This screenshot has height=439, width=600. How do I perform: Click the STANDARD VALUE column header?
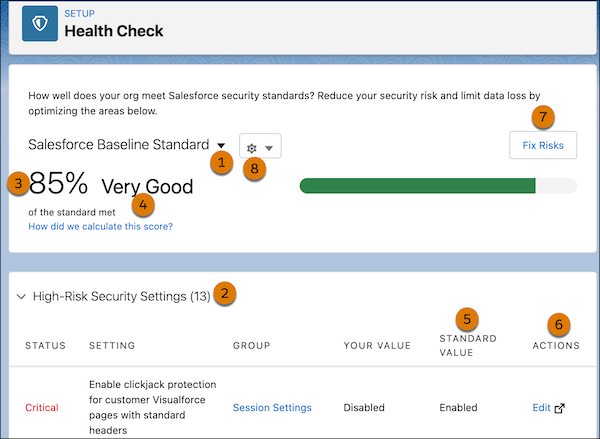pyautogui.click(x=467, y=345)
